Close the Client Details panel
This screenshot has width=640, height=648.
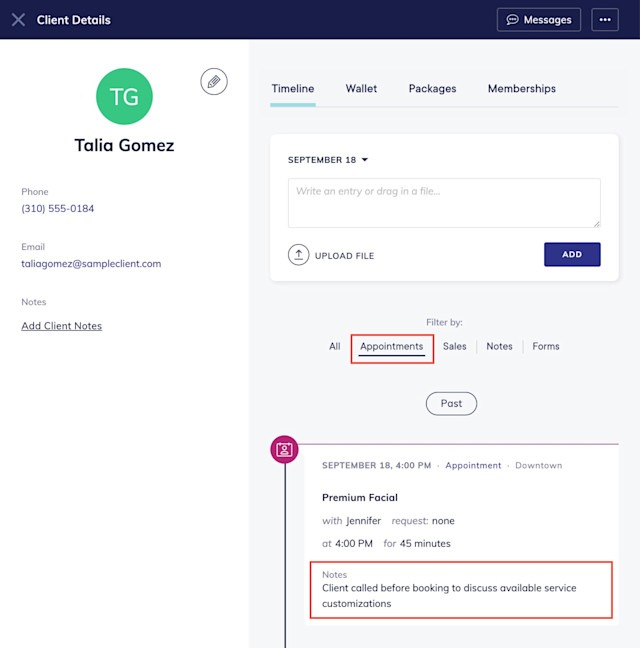[18, 20]
